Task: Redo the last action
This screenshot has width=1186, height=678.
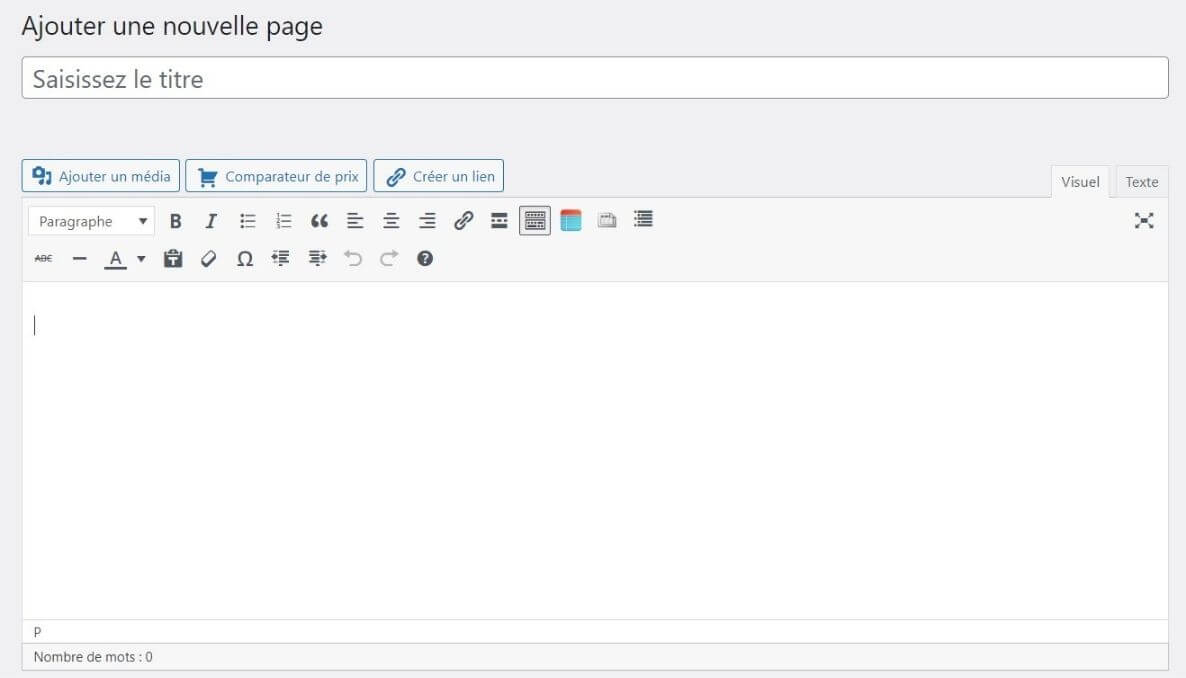Action: pos(389,259)
